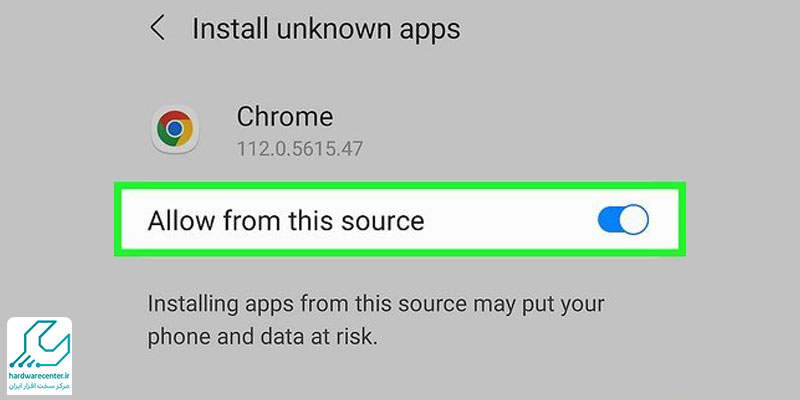
Task: Click the blue center of Chrome logo
Action: pyautogui.click(x=175, y=129)
